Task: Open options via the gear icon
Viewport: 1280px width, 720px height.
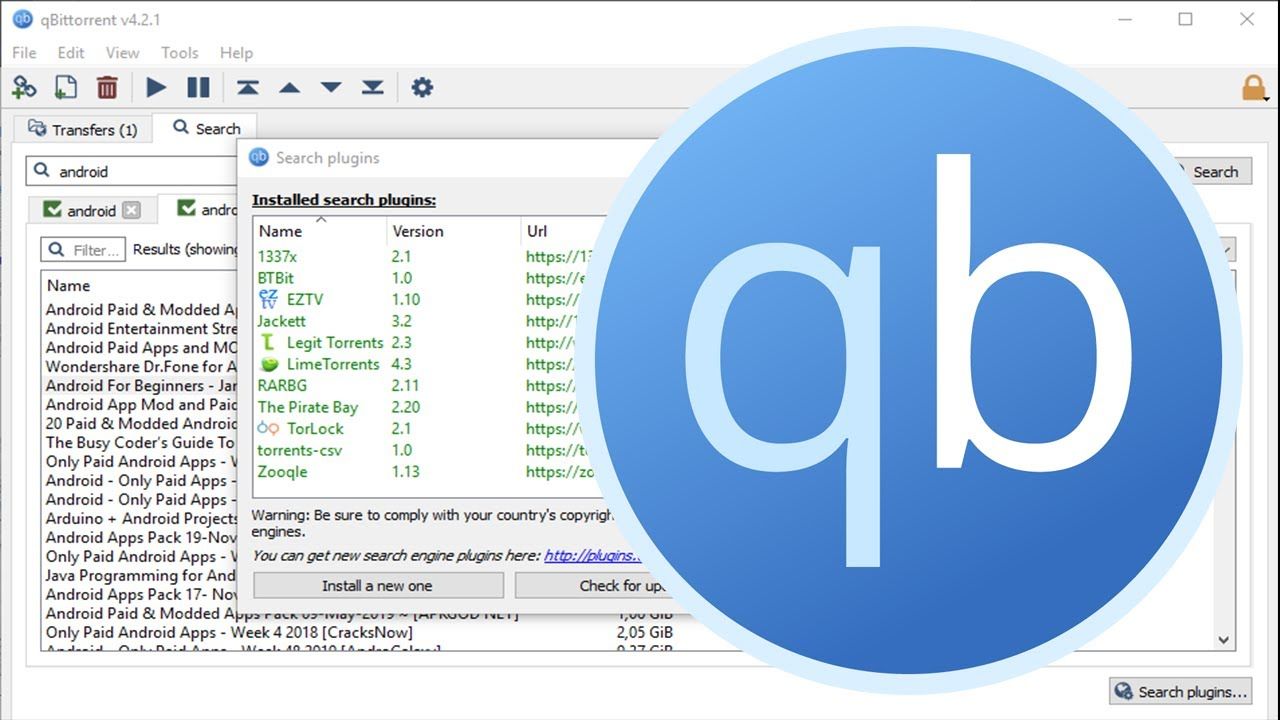Action: [x=422, y=88]
